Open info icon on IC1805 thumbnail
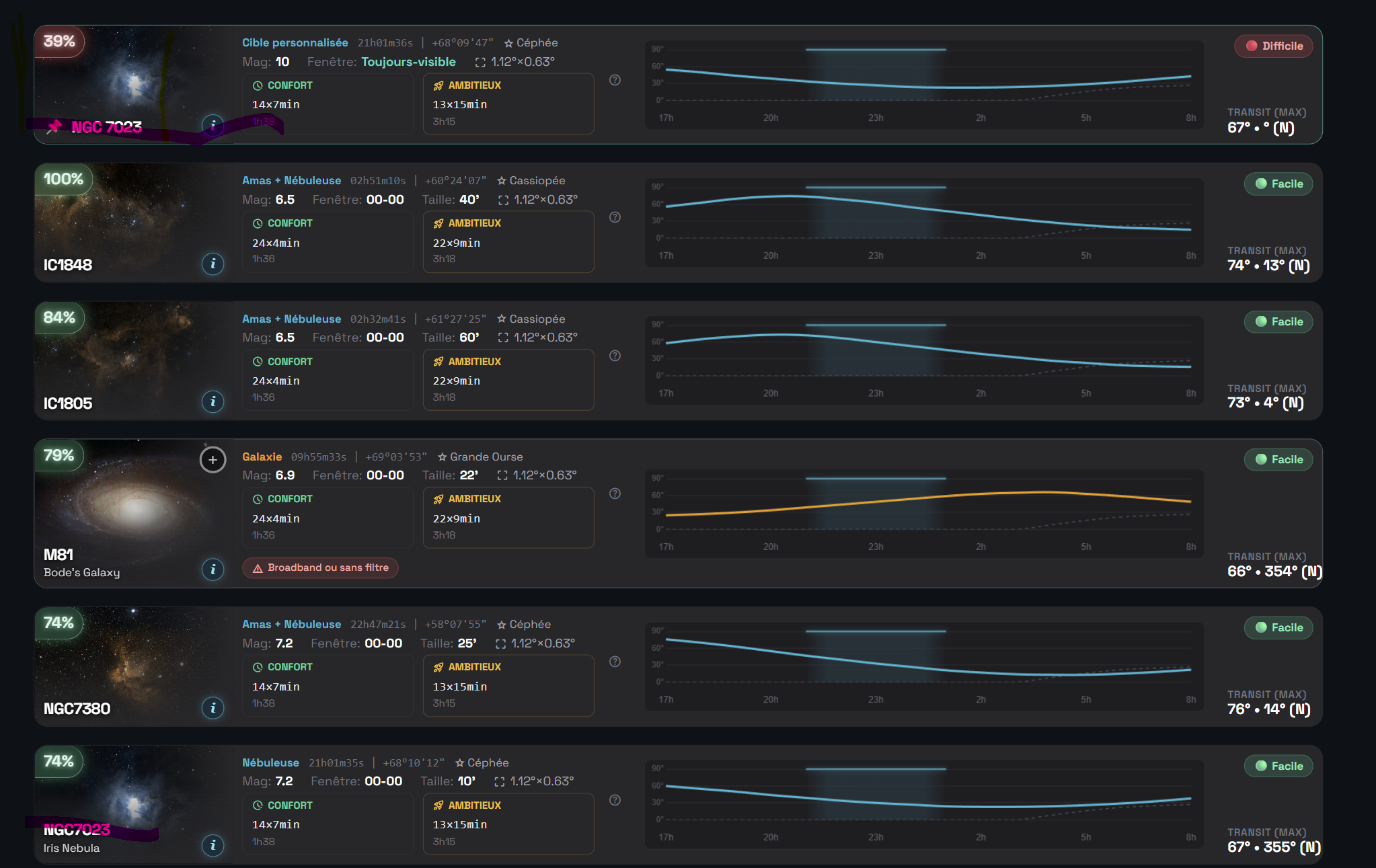The image size is (1376, 868). click(213, 401)
